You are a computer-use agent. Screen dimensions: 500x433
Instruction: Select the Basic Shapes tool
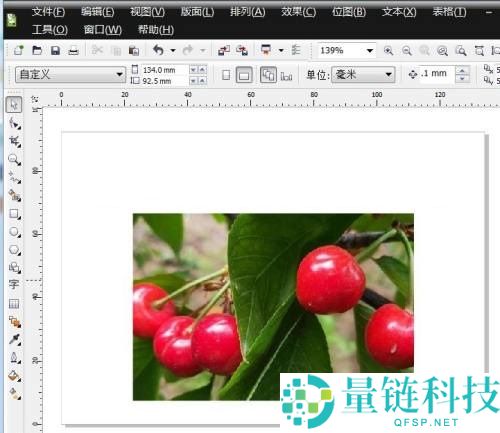click(x=14, y=267)
